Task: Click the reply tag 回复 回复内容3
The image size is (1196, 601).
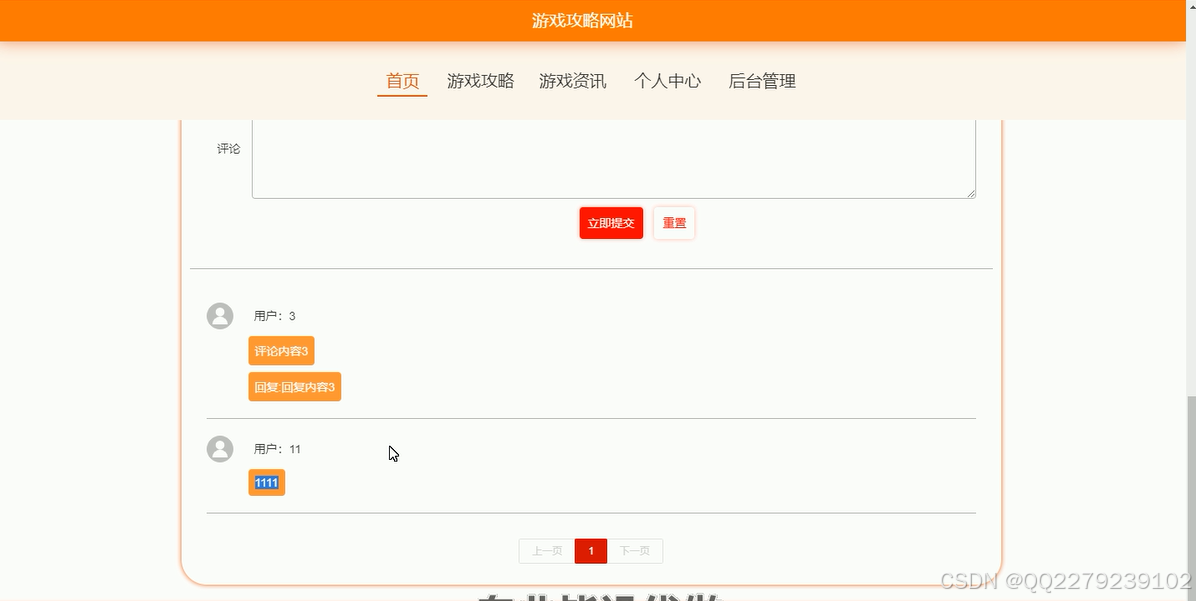Action: (x=294, y=386)
